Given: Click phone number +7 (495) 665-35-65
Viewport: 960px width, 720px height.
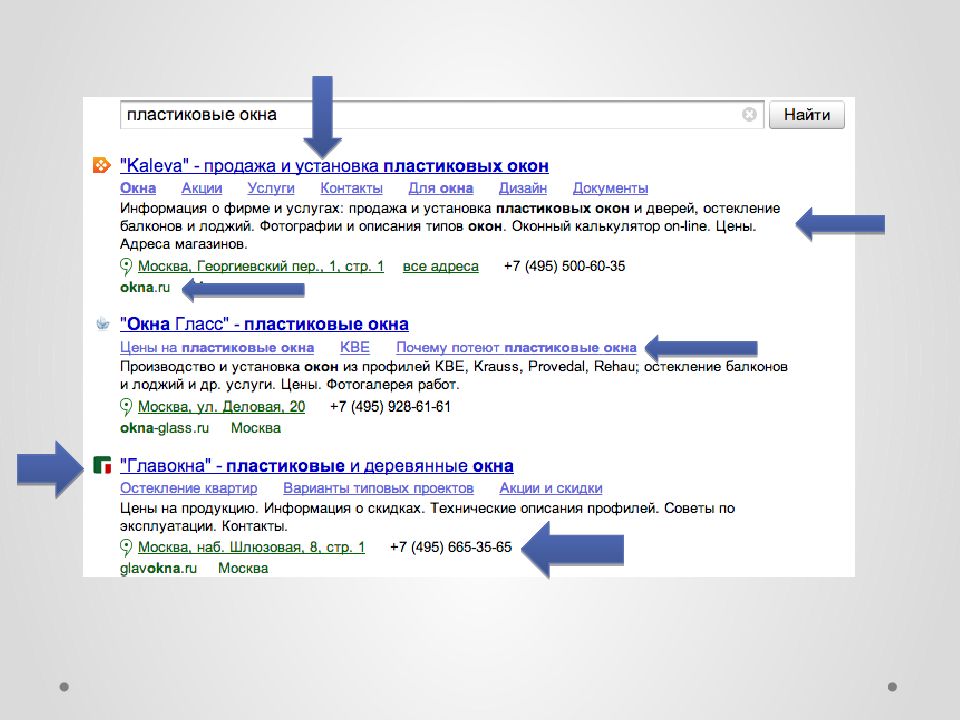Looking at the screenshot, I should (451, 547).
